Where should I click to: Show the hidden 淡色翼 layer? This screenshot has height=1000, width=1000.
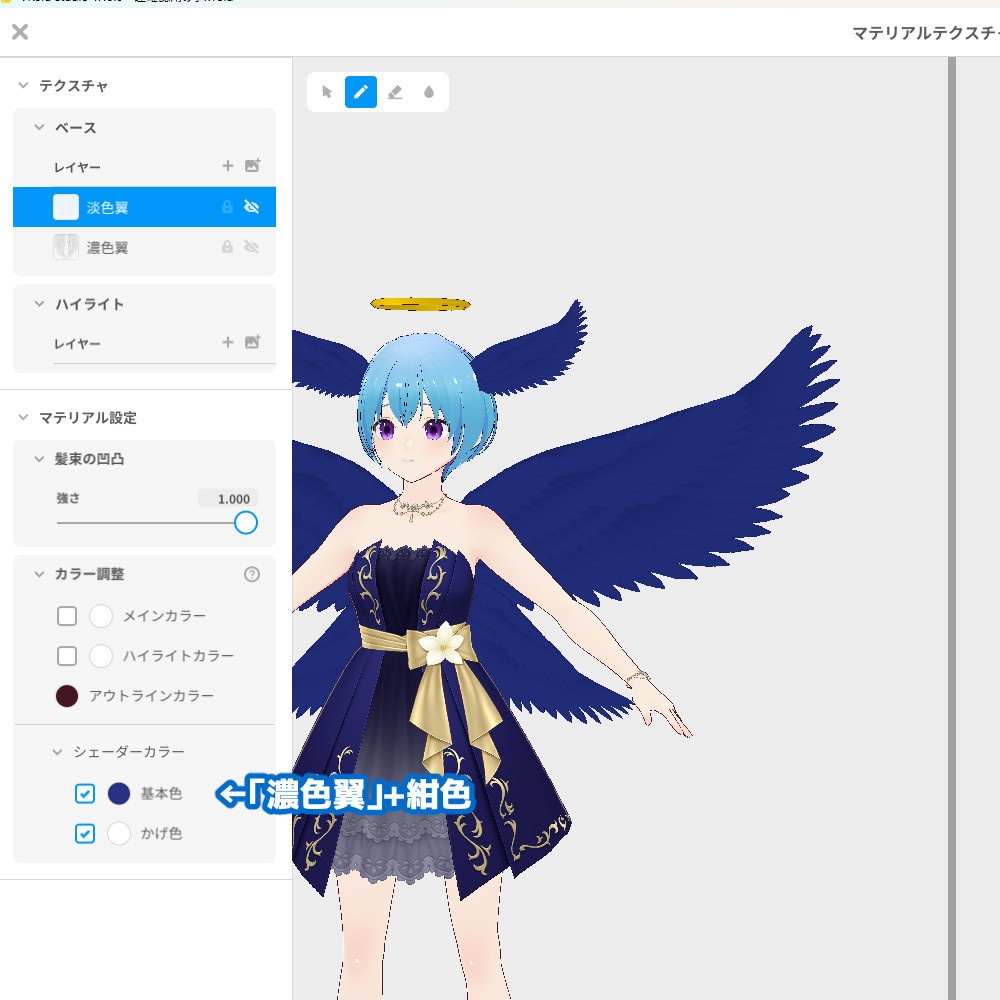253,207
